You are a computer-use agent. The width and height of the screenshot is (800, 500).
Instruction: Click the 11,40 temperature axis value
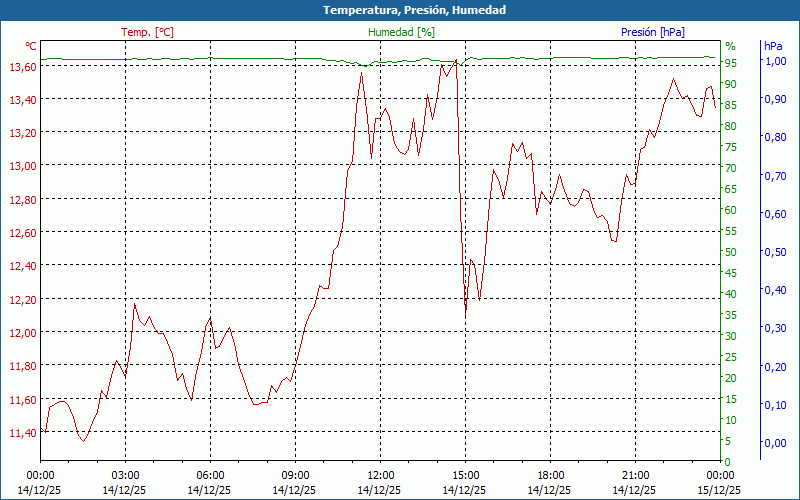[22, 433]
